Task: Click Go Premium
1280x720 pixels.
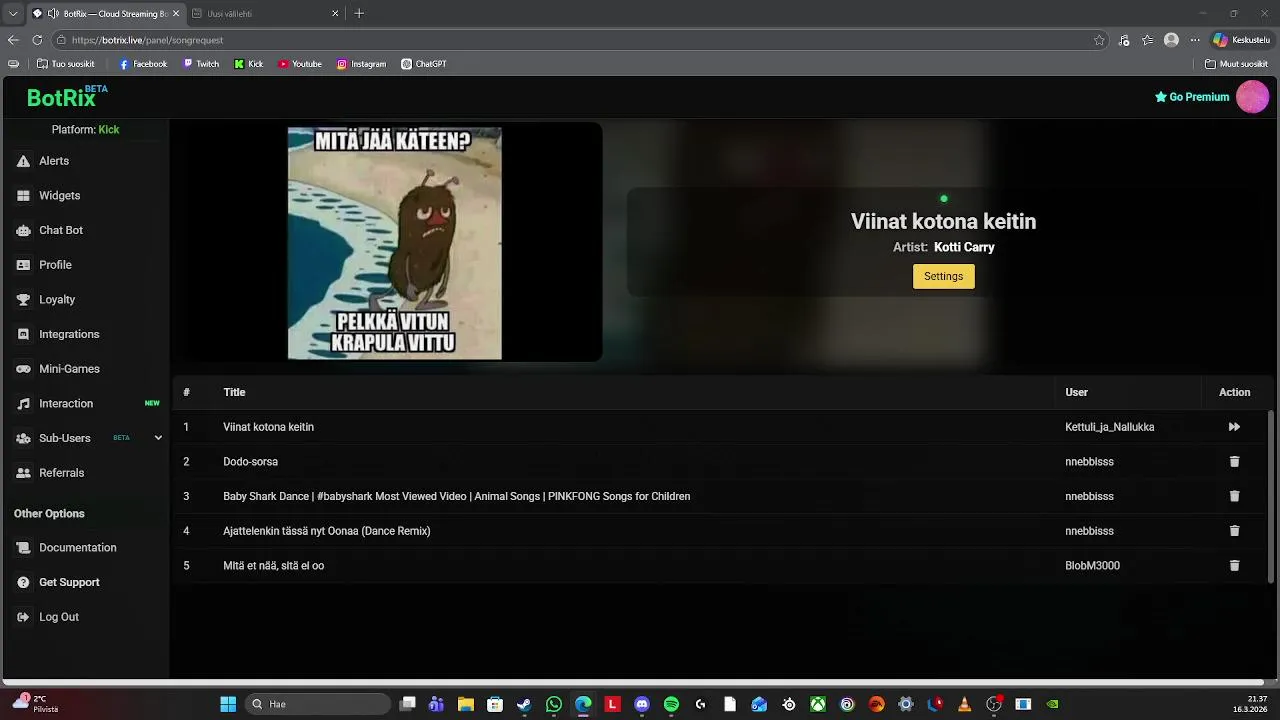Action: pos(1192,97)
